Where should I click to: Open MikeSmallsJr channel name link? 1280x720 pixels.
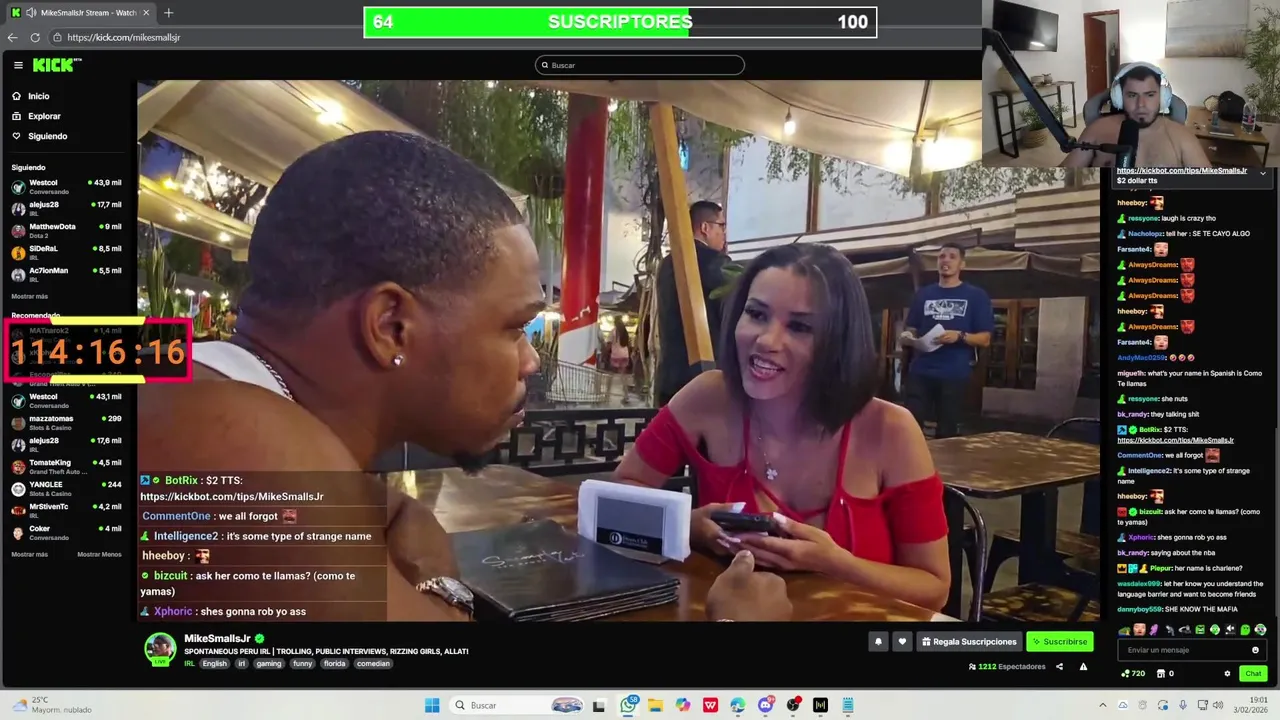tap(217, 638)
